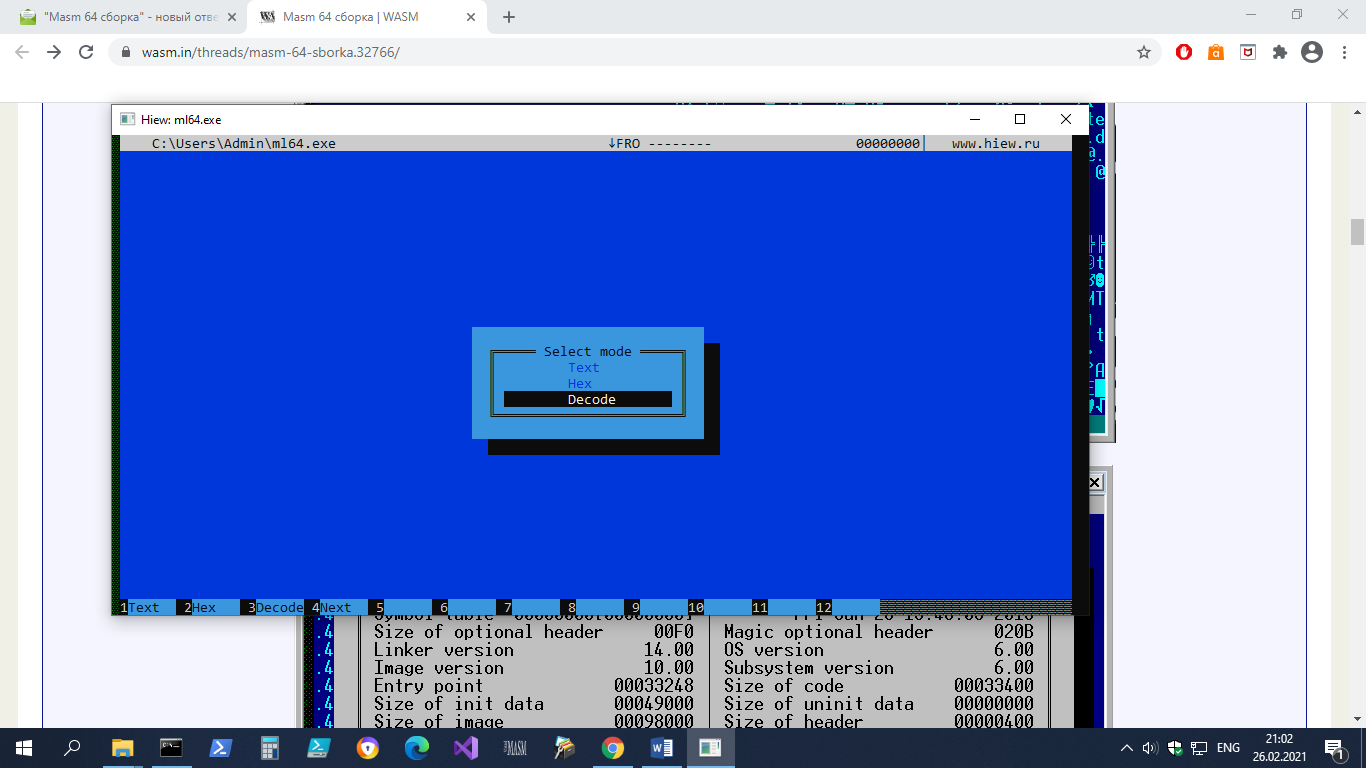Expand the Chrome three-dot menu
This screenshot has height=768, width=1366.
click(1344, 52)
